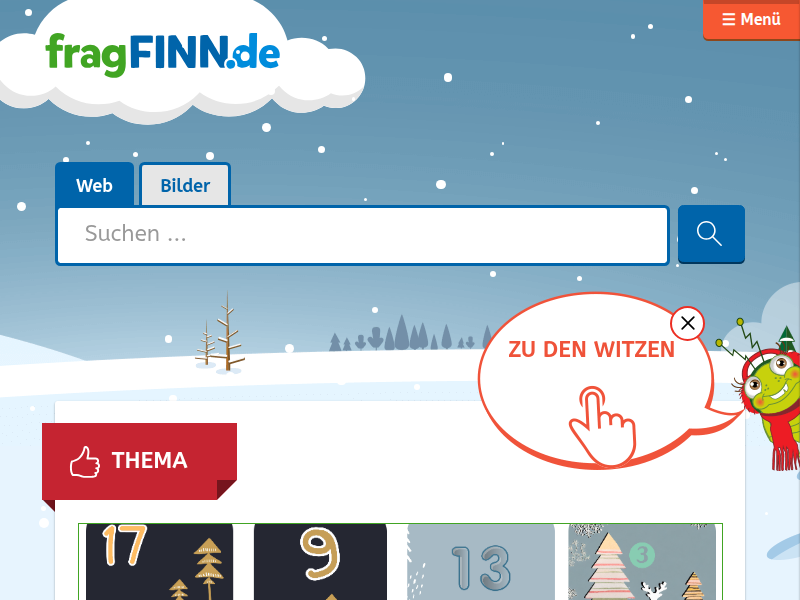The image size is (800, 600).
Task: Select the Web search tab
Action: click(94, 185)
